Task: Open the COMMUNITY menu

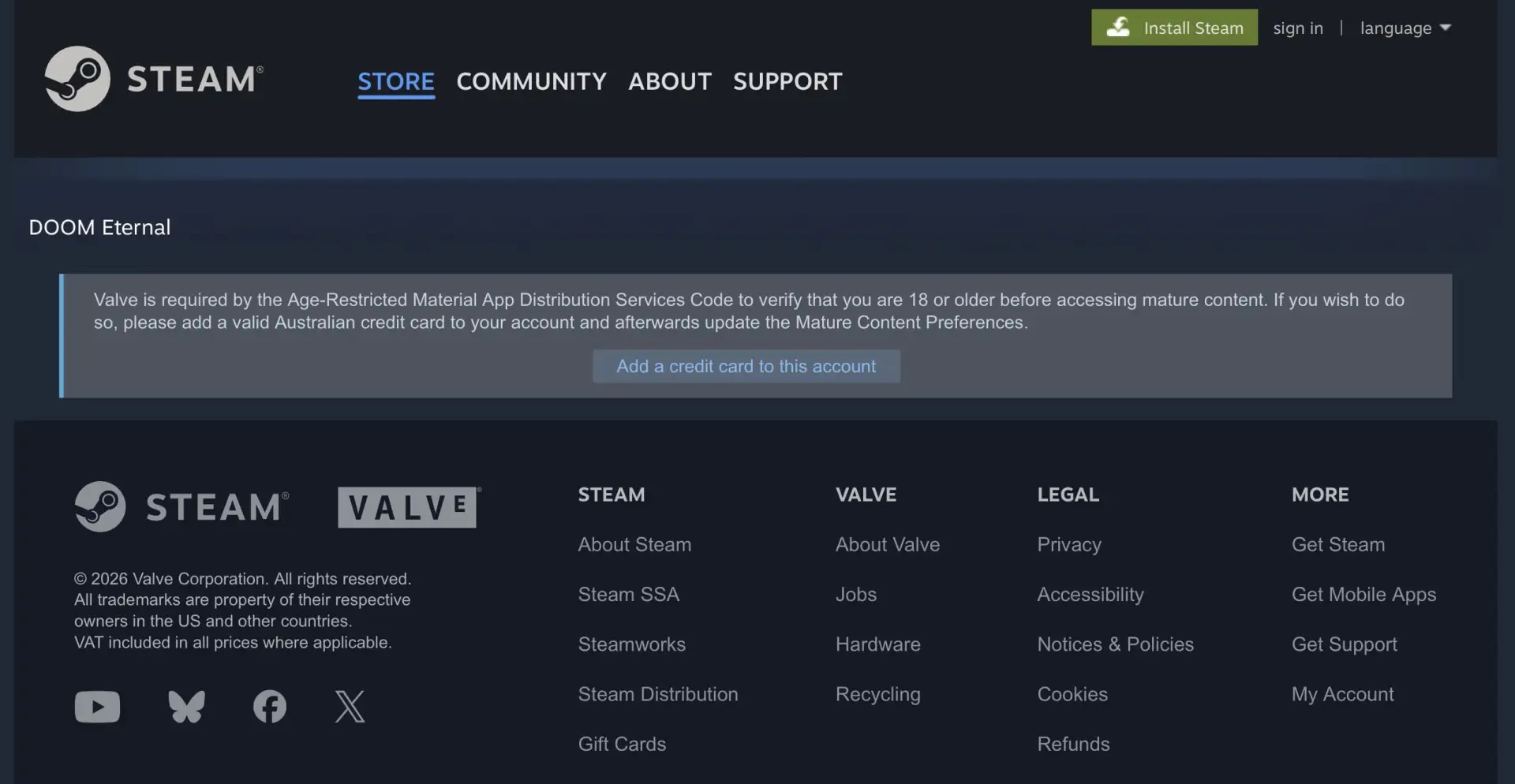Action: coord(531,81)
